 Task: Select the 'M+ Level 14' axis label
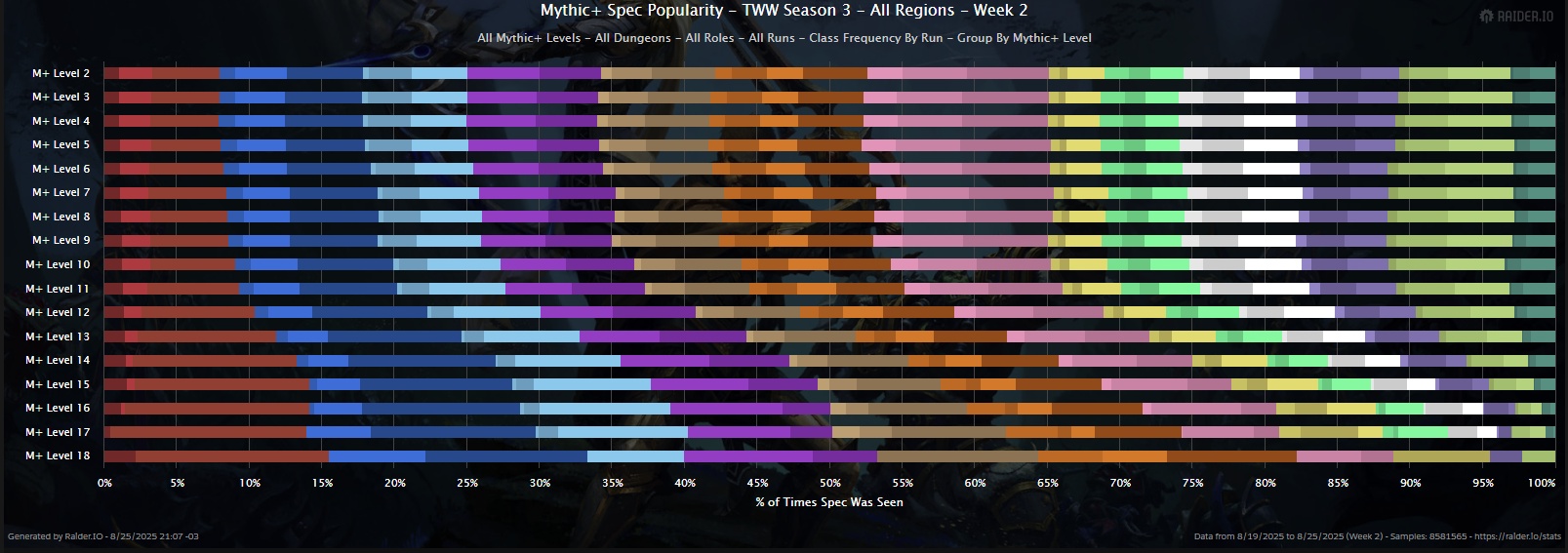click(58, 360)
